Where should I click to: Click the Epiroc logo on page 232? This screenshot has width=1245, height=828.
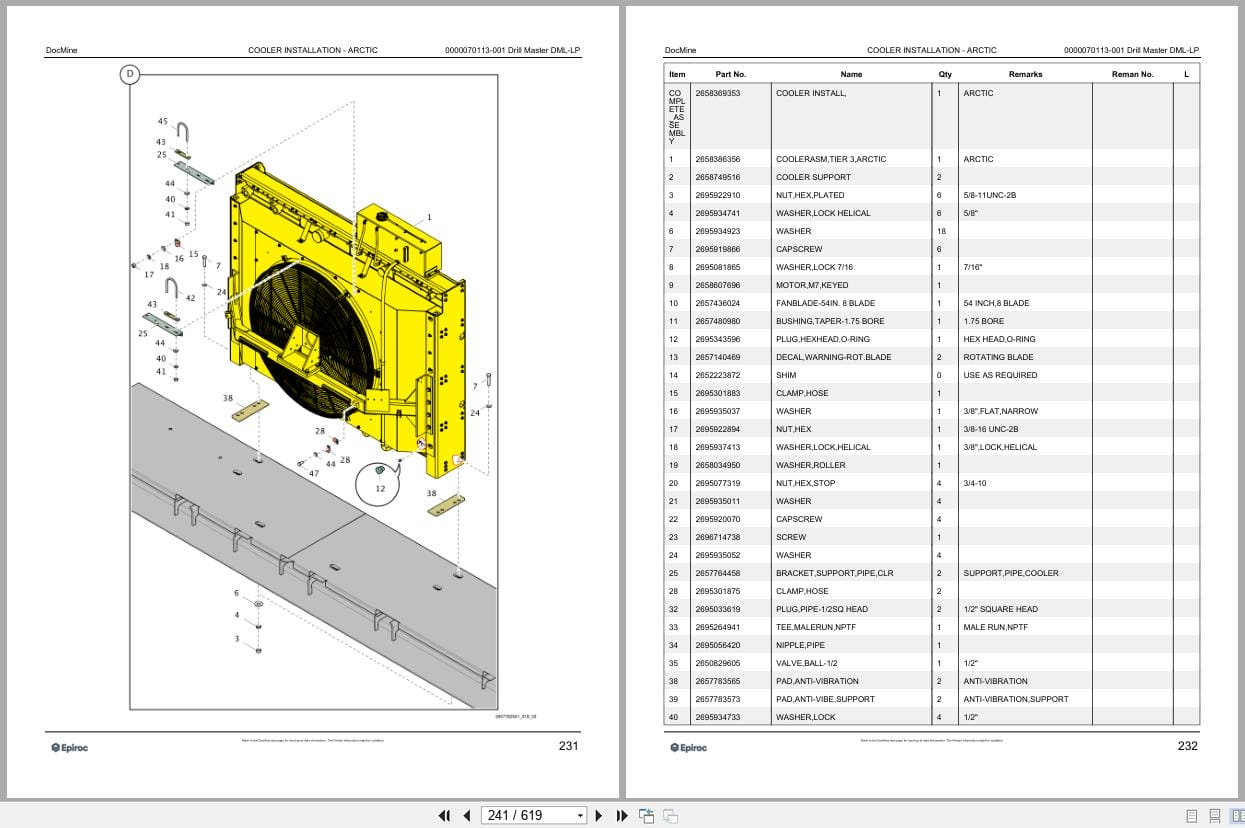tap(687, 747)
